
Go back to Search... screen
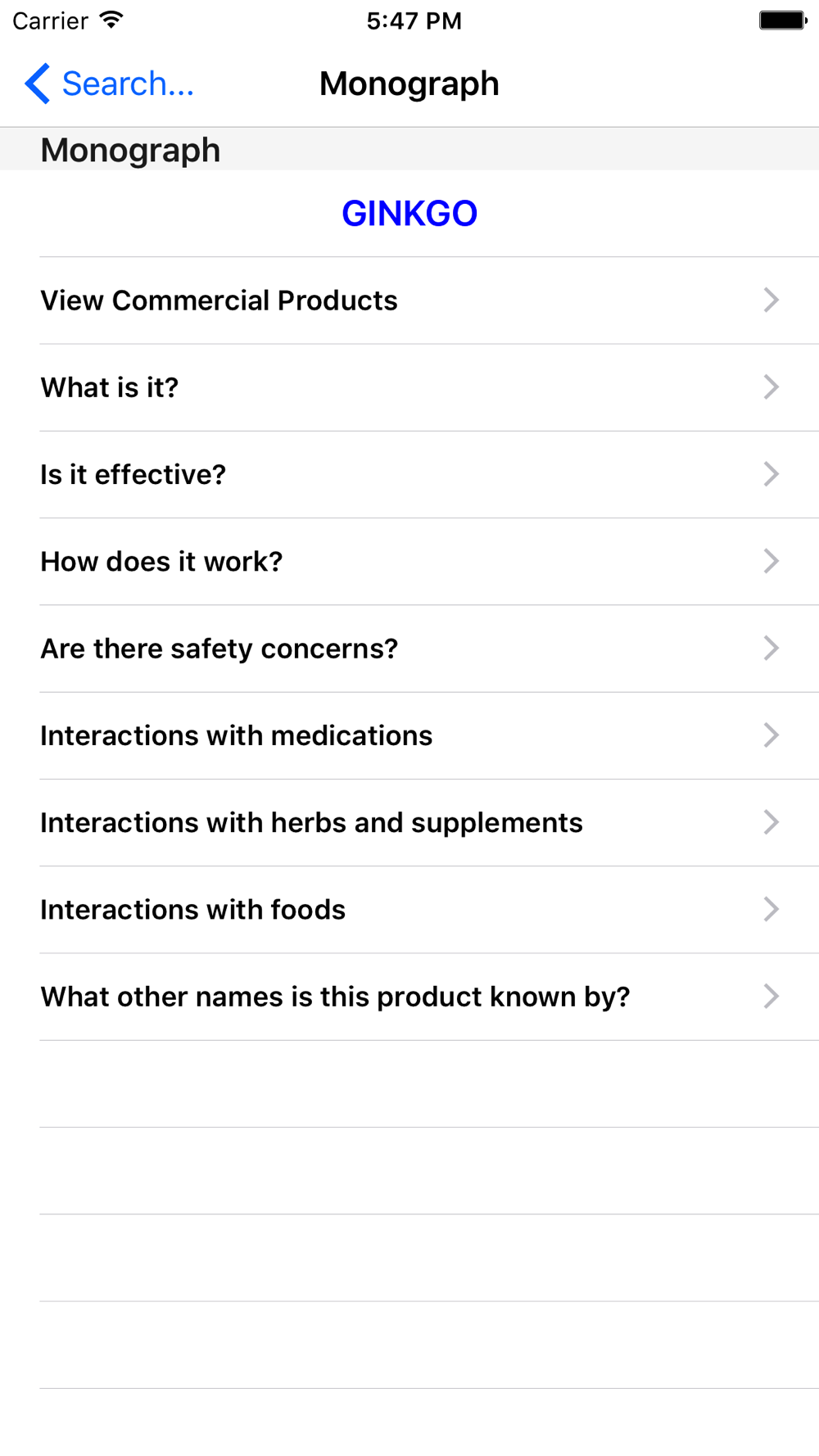(x=110, y=84)
